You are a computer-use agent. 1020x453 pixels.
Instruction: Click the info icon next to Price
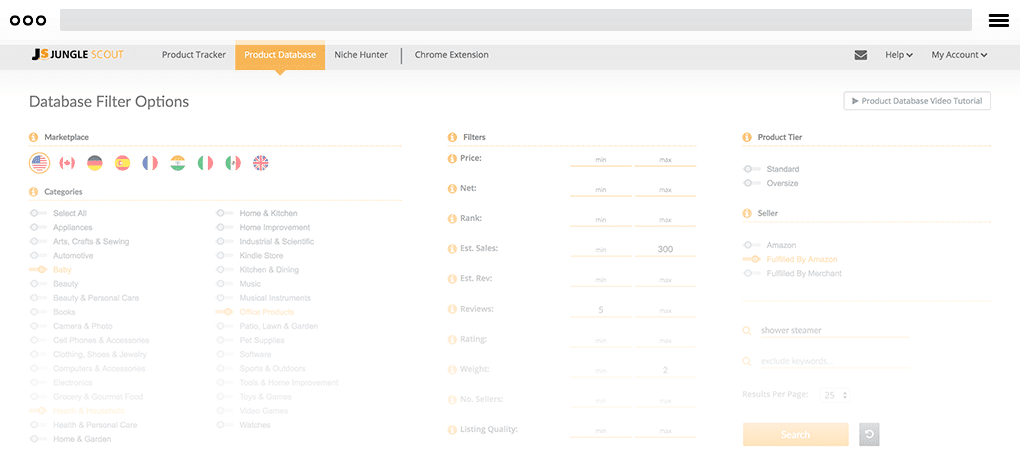click(452, 158)
